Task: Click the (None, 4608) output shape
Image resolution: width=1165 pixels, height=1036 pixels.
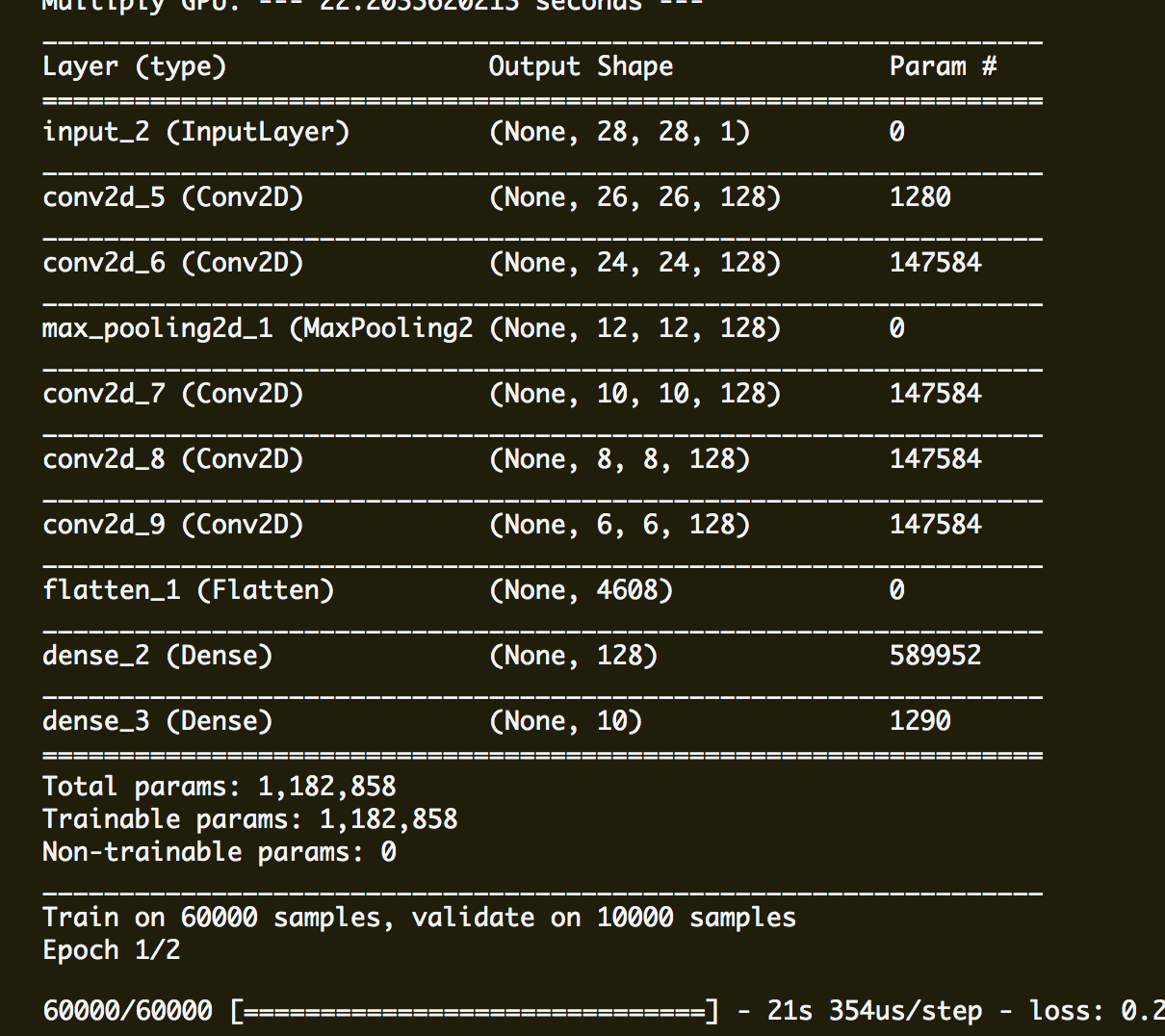Action: pyautogui.click(x=581, y=590)
